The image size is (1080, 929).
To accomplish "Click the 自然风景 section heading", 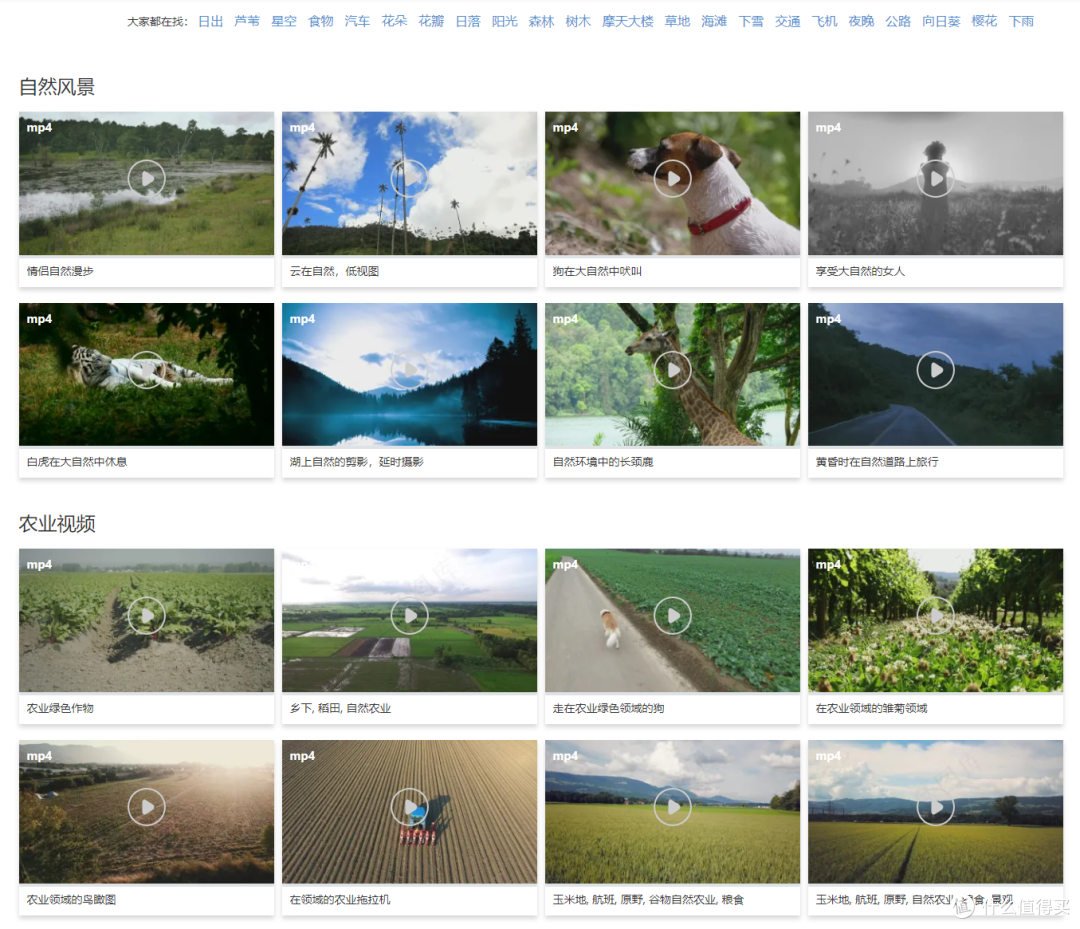I will pos(57,87).
